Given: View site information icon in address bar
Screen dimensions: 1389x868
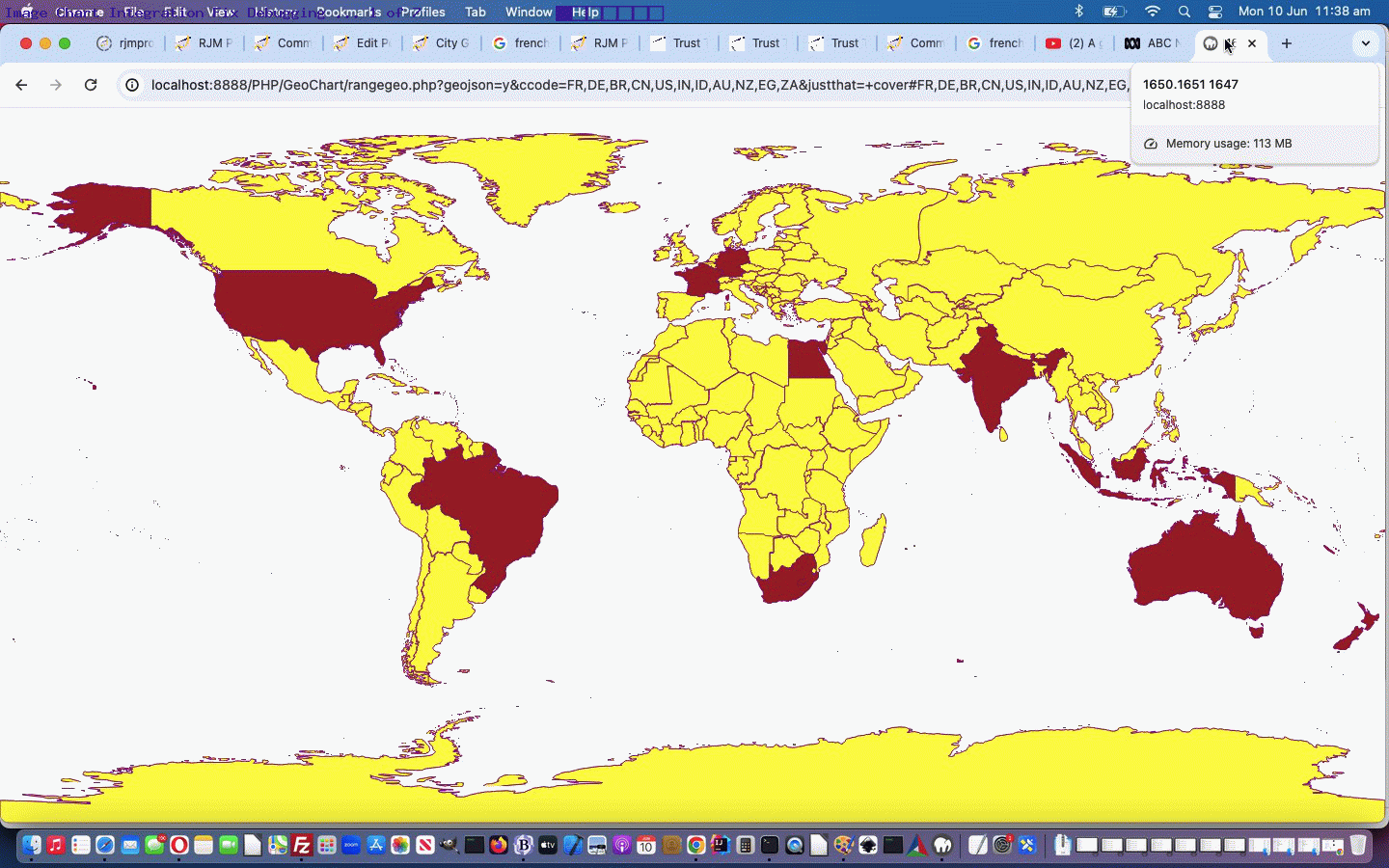Looking at the screenshot, I should 132,85.
